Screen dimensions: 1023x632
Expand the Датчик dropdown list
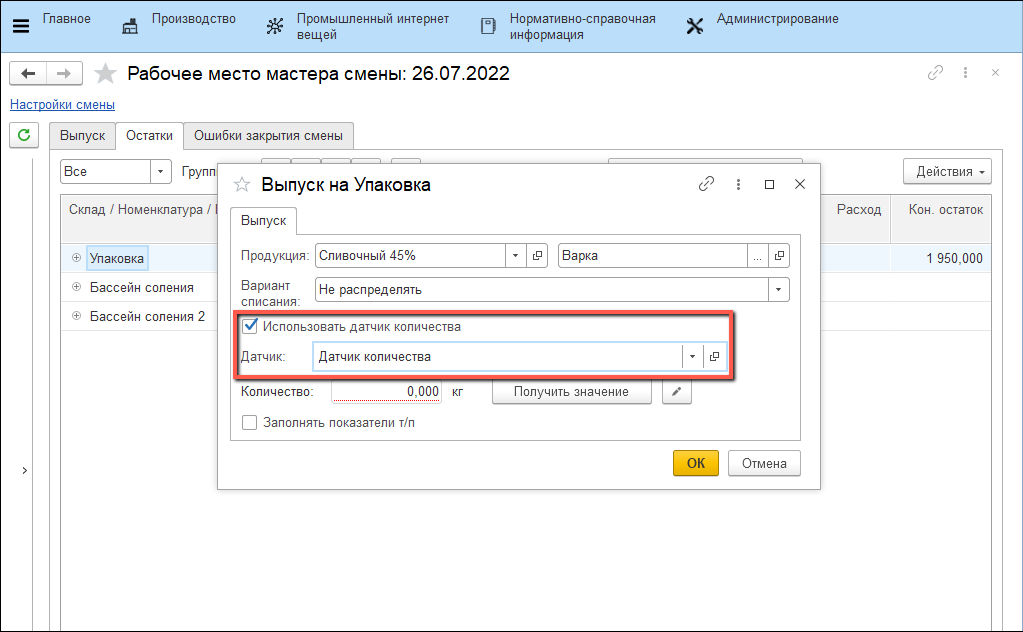coord(692,357)
